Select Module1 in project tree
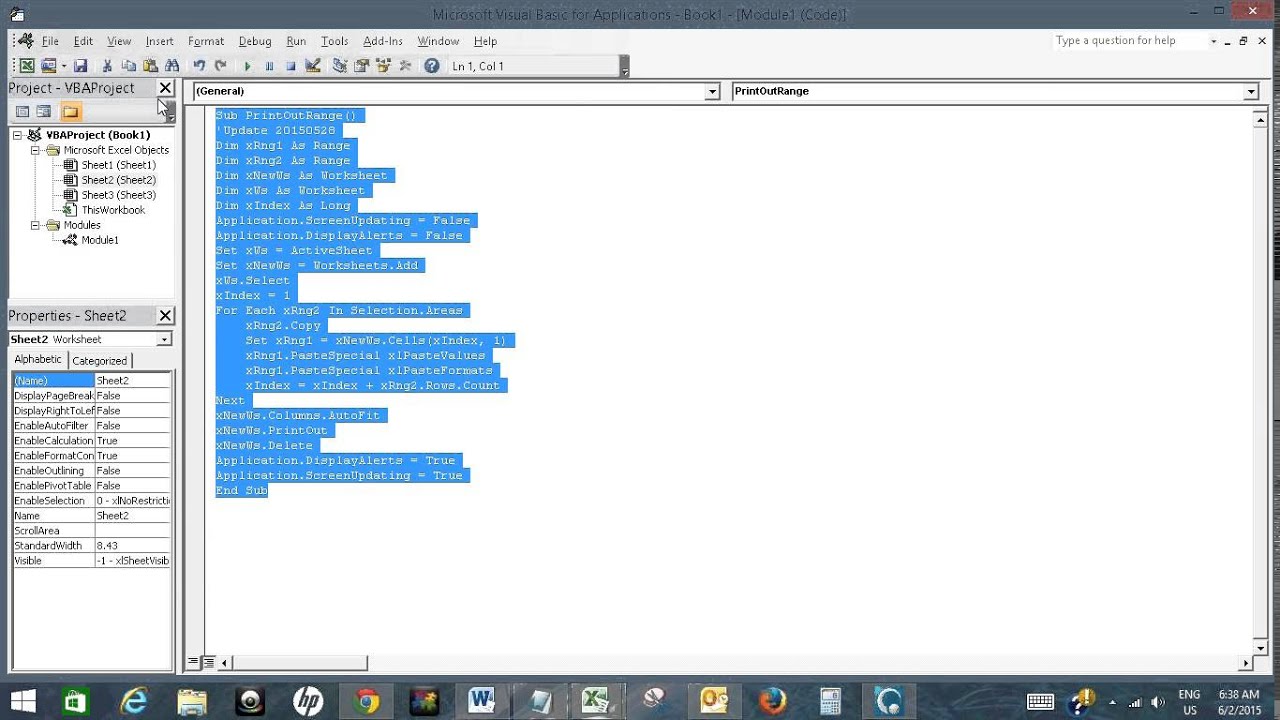 pos(100,240)
